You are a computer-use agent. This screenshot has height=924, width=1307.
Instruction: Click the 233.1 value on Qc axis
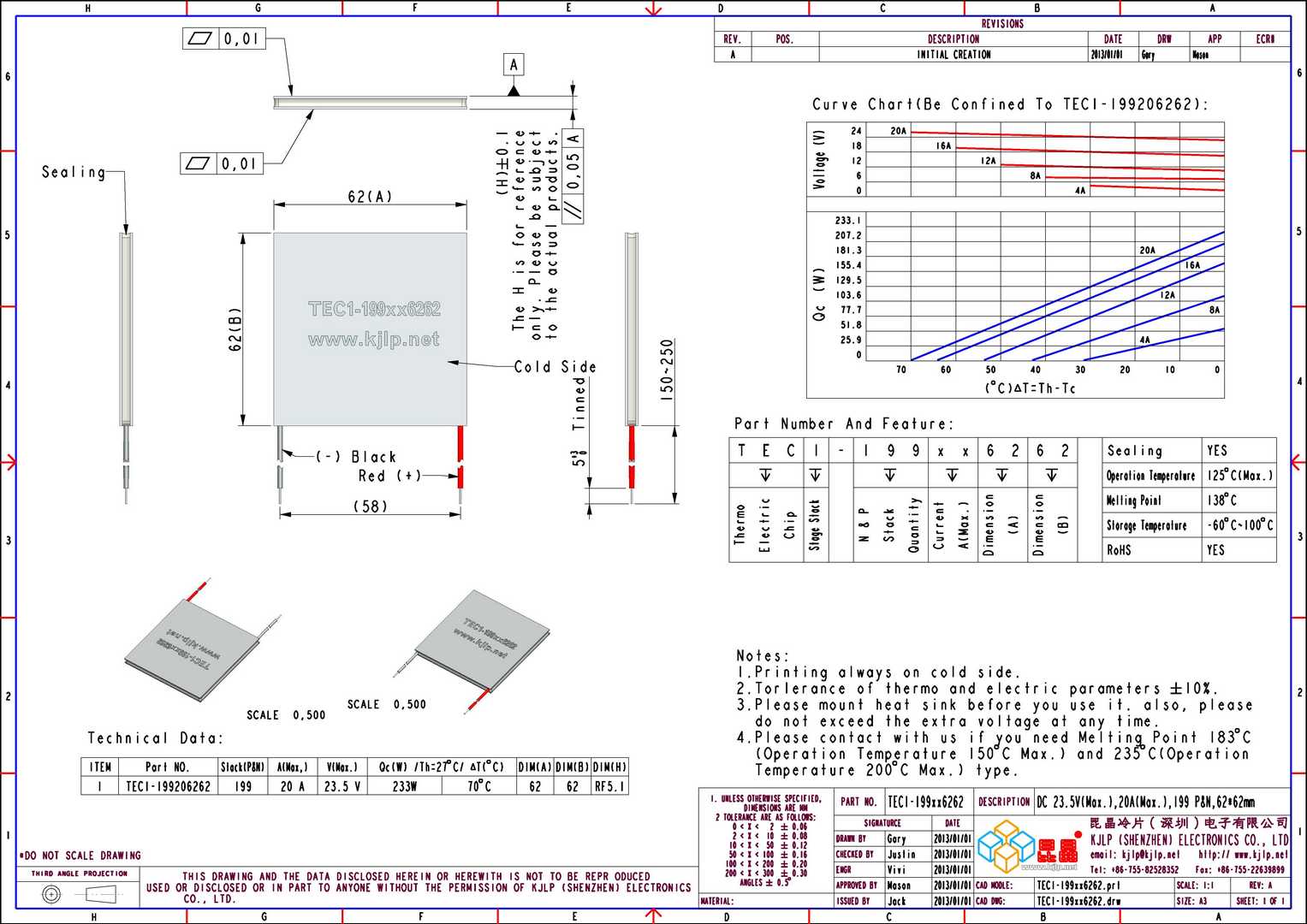848,221
